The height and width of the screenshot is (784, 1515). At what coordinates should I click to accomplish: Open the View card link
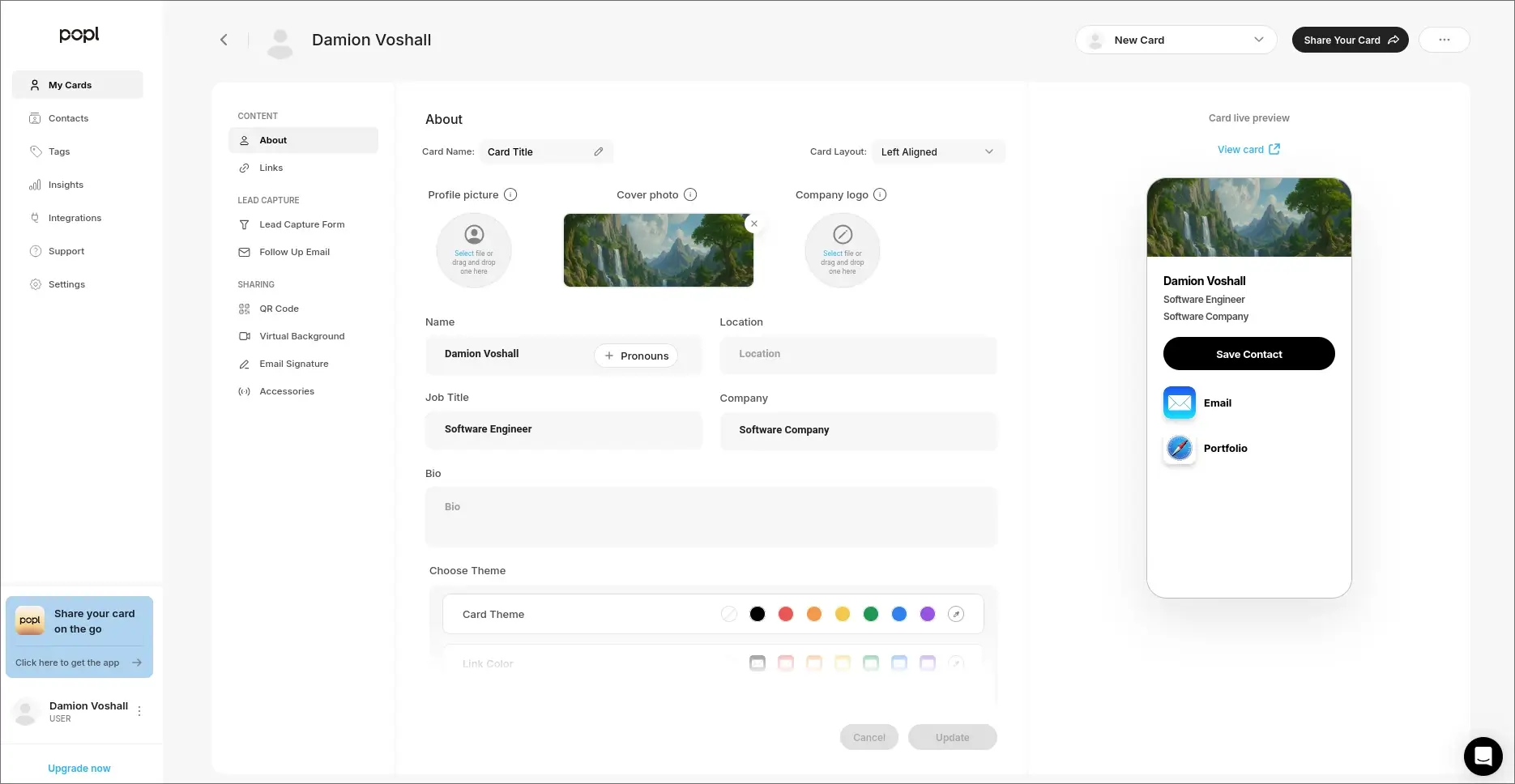click(1248, 149)
